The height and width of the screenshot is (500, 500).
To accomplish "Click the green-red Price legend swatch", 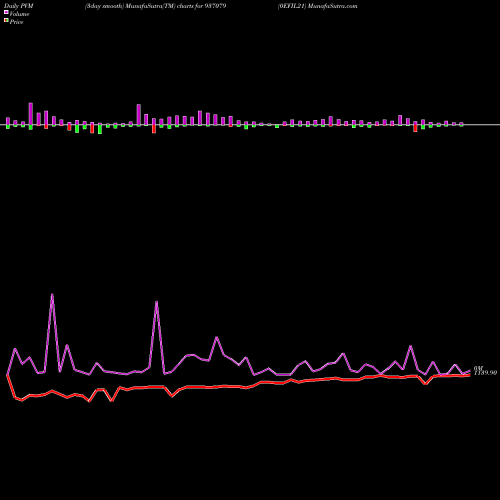I will pyautogui.click(x=6, y=20).
